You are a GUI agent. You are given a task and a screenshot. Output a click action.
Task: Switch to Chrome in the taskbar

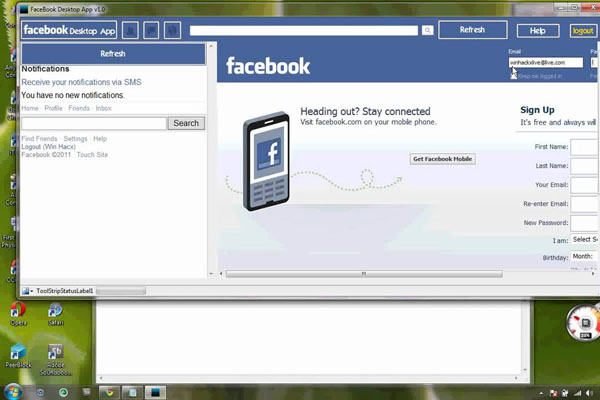pyautogui.click(x=109, y=392)
